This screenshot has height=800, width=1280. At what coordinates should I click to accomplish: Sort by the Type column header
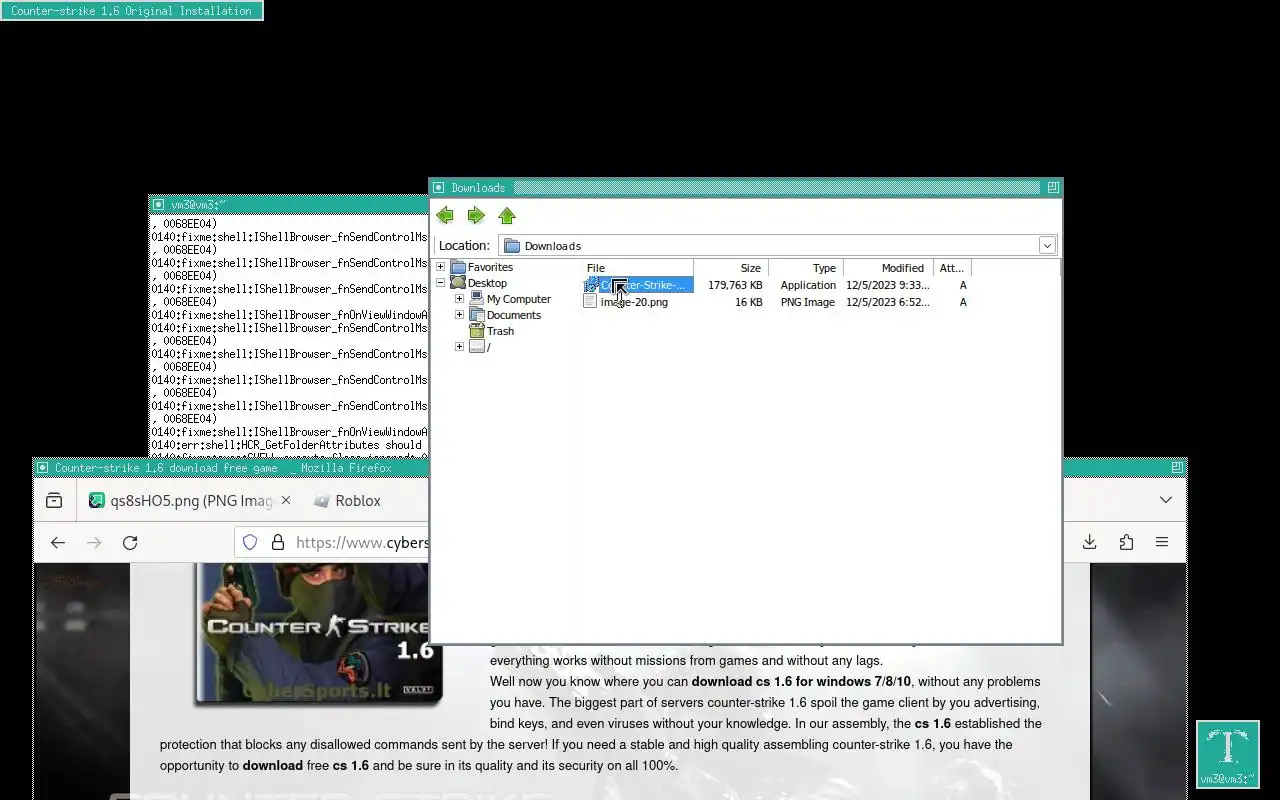pos(806,268)
